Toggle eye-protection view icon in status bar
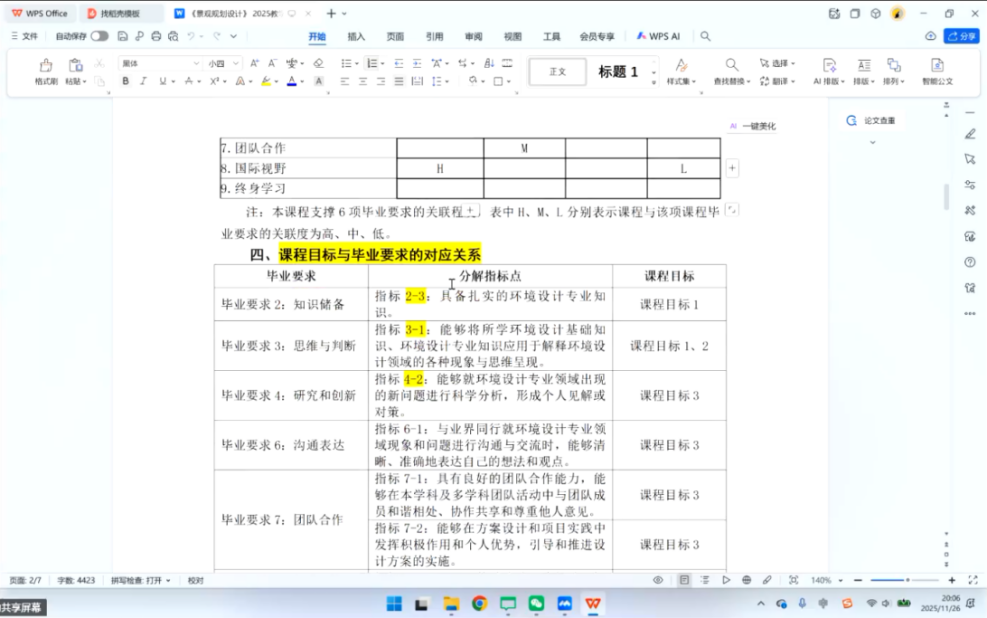Viewport: 987px width, 618px height. 658,580
